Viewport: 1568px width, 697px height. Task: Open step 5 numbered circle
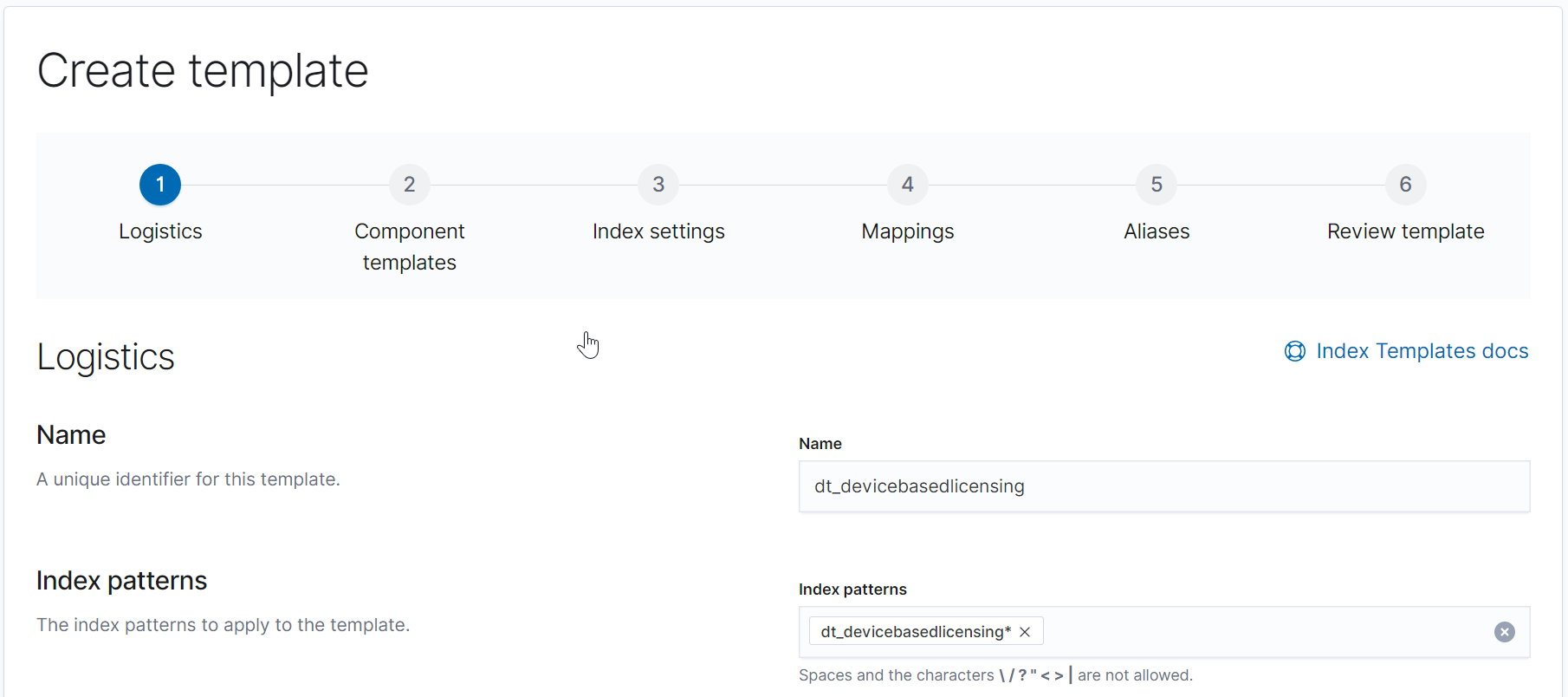click(1157, 185)
